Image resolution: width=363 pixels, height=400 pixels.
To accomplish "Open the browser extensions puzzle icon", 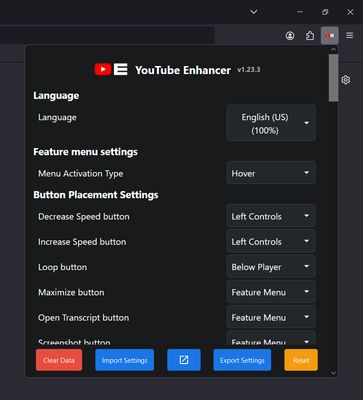I will [310, 35].
